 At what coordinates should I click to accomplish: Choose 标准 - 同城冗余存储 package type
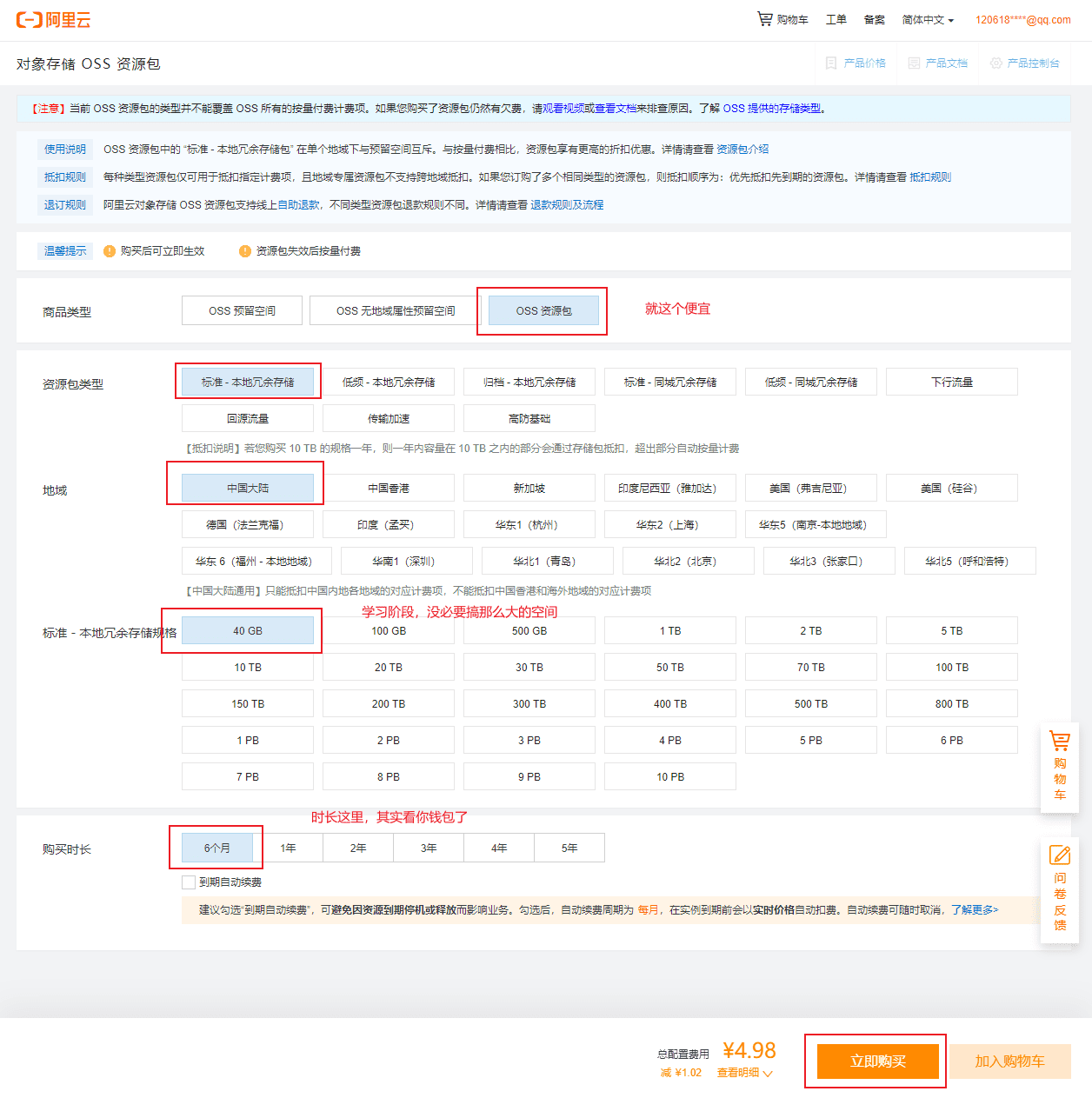pyautogui.click(x=670, y=382)
